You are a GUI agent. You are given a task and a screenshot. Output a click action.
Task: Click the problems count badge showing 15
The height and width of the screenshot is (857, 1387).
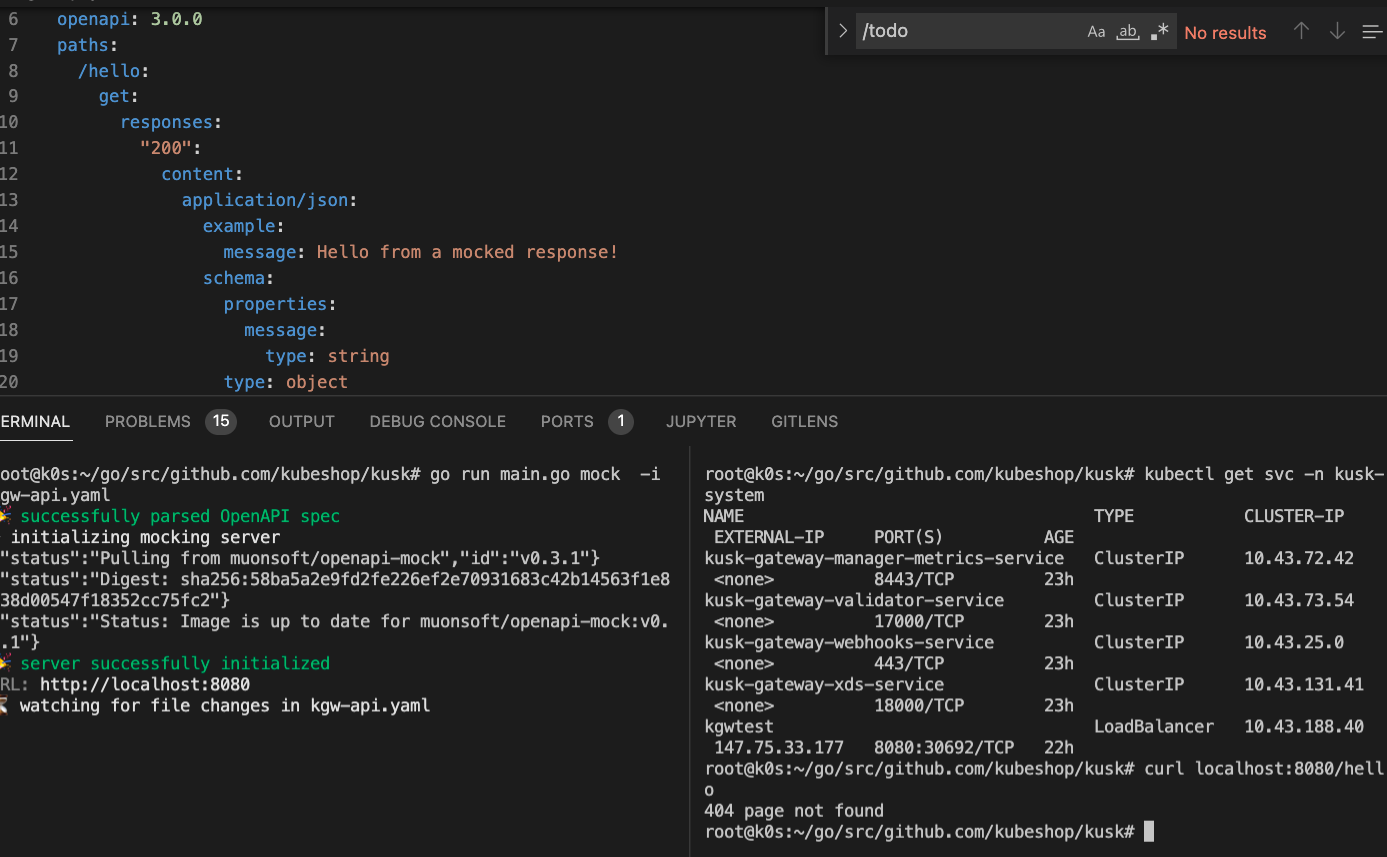[x=222, y=421]
